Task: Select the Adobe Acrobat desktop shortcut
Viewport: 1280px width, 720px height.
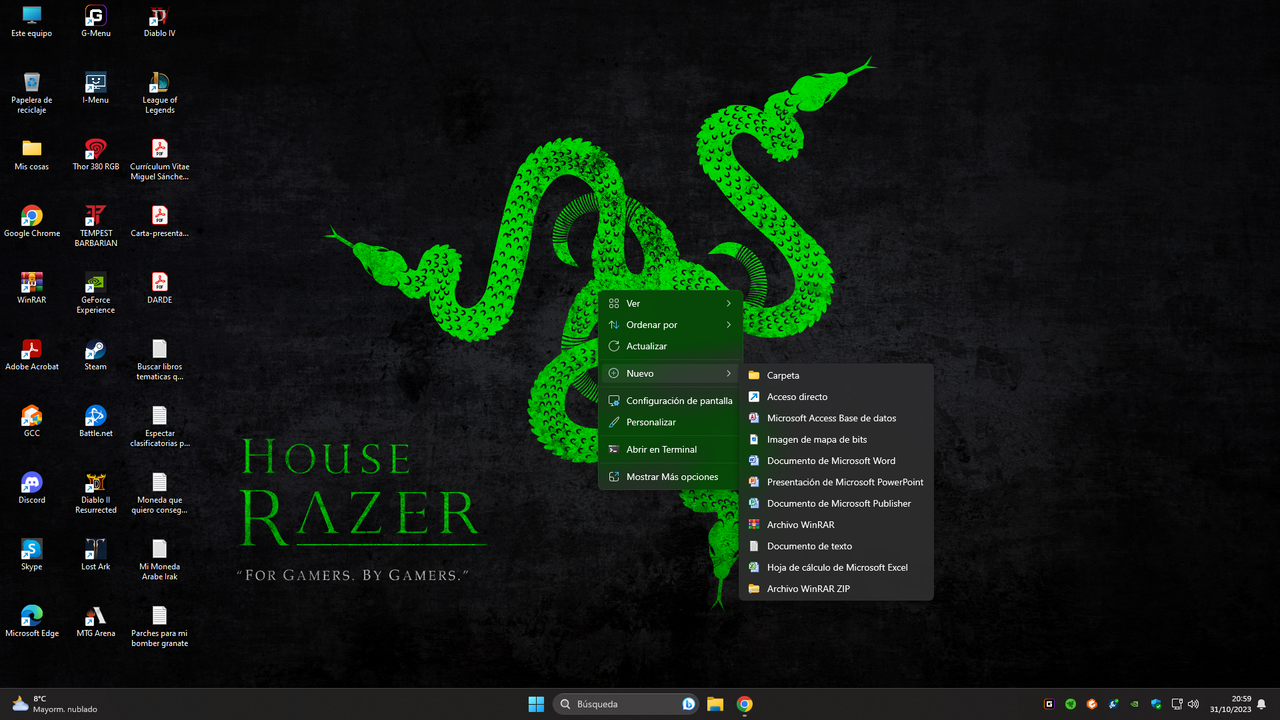Action: pyautogui.click(x=32, y=355)
